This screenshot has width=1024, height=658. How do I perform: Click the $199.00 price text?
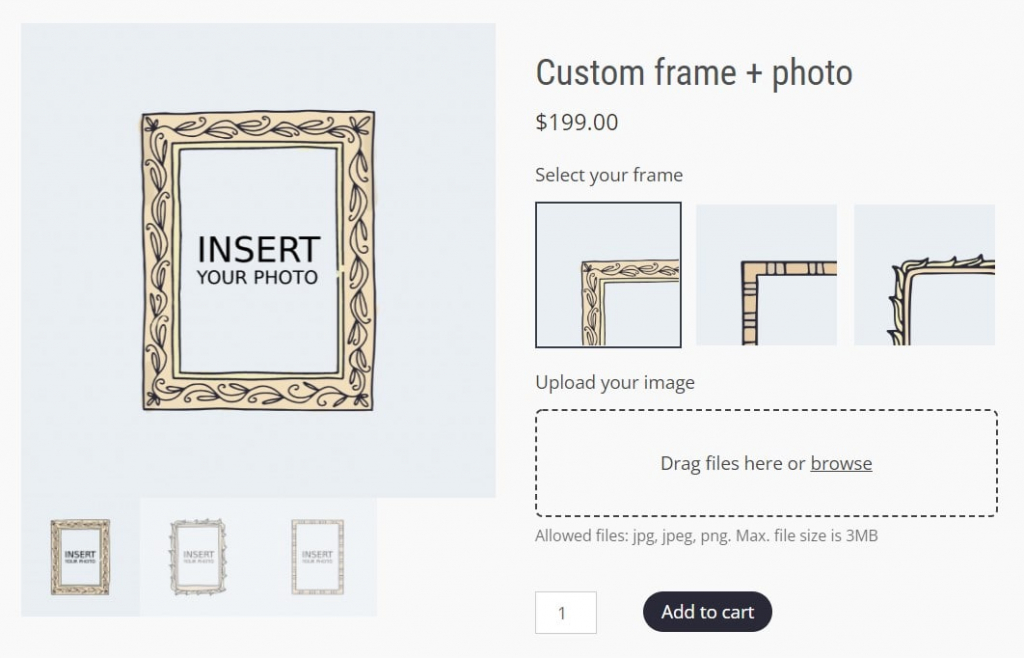[576, 122]
